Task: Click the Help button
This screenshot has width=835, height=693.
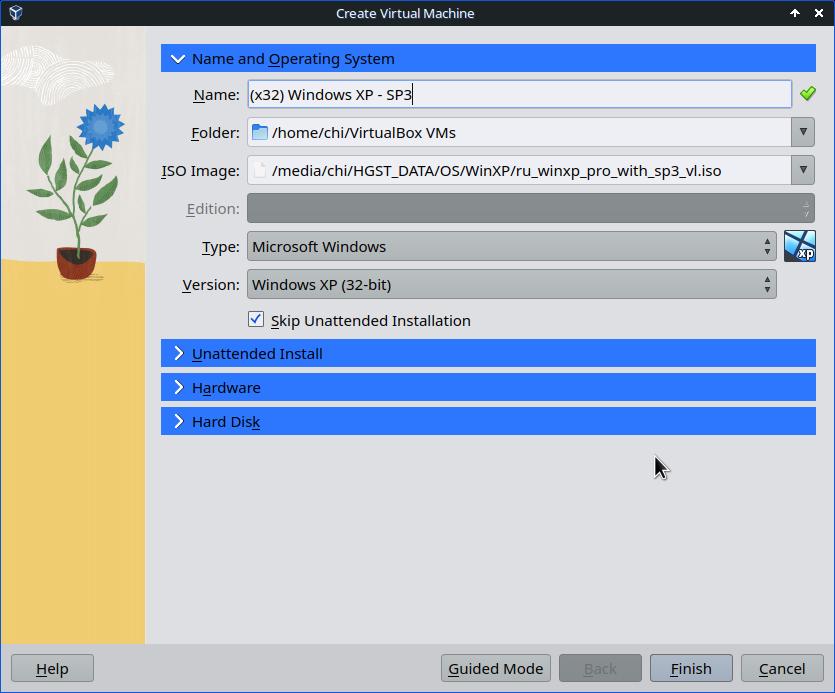Action: click(52, 668)
